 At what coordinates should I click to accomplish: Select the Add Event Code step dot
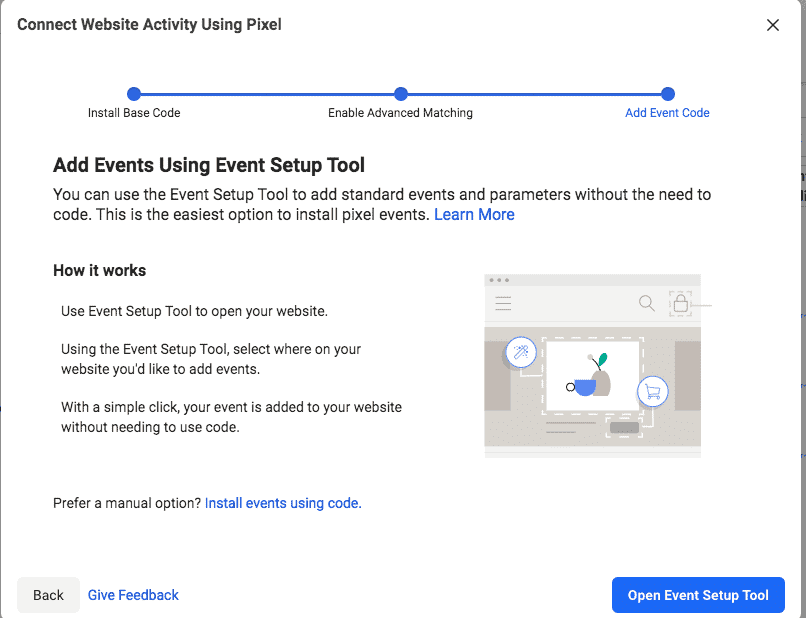coord(667,94)
